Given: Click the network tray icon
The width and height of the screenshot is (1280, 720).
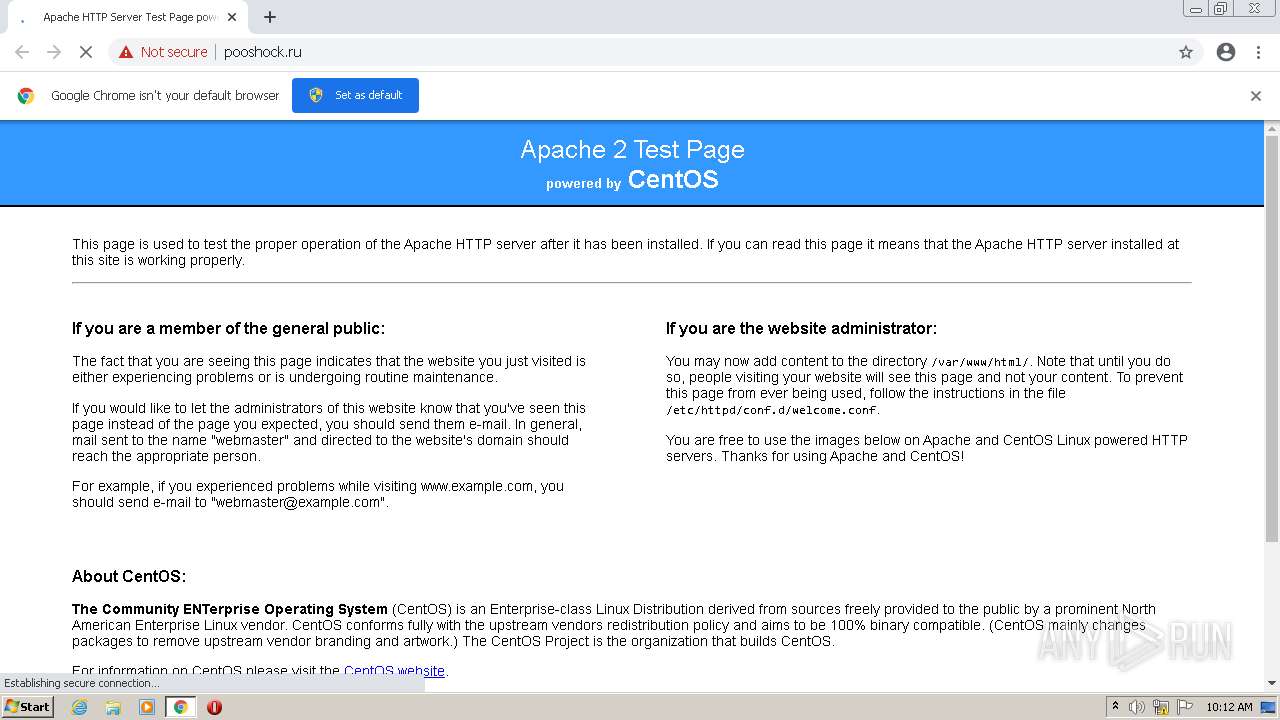Looking at the screenshot, I should coord(1161,707).
